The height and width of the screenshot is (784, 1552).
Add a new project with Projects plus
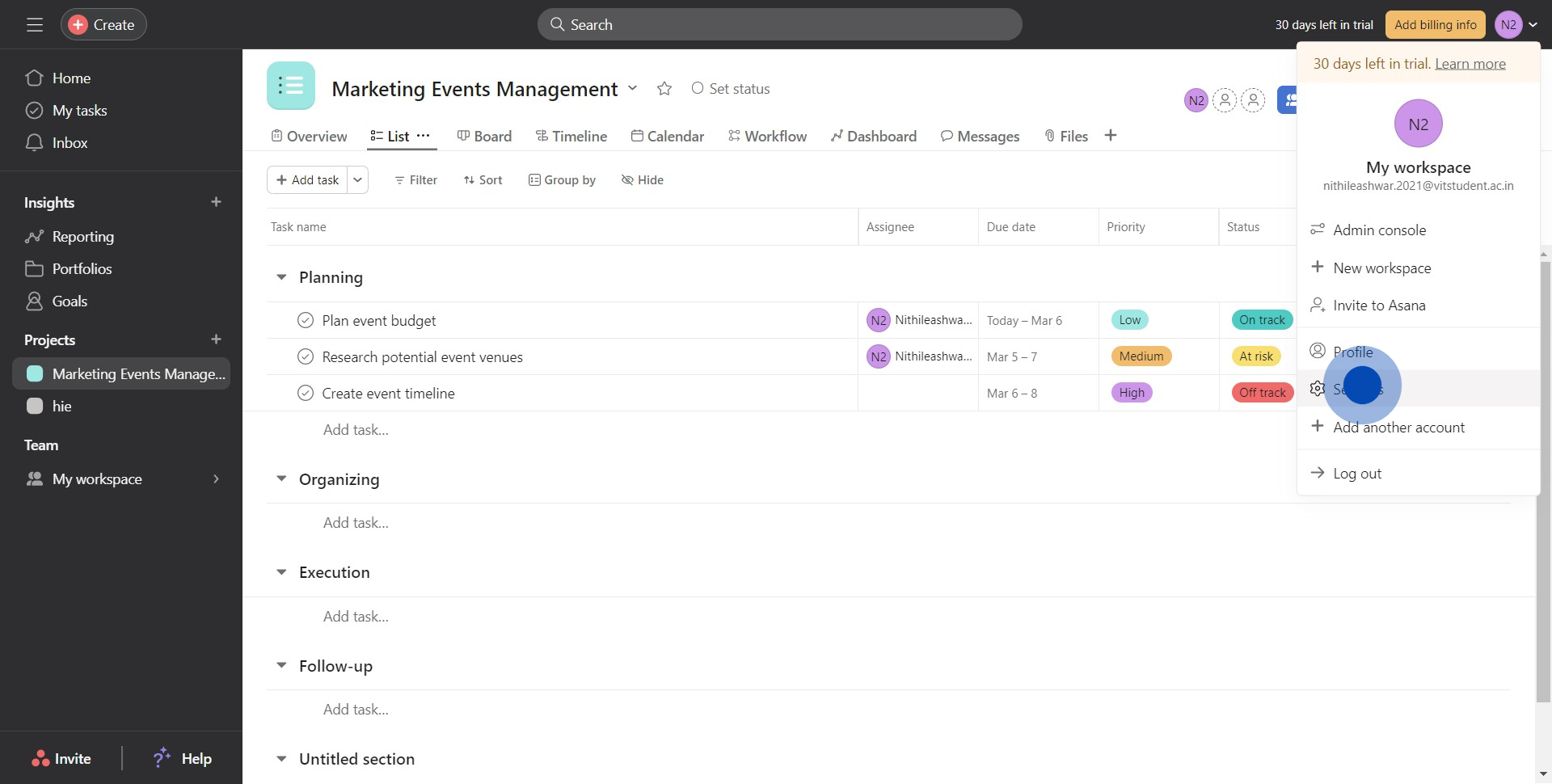(x=216, y=339)
